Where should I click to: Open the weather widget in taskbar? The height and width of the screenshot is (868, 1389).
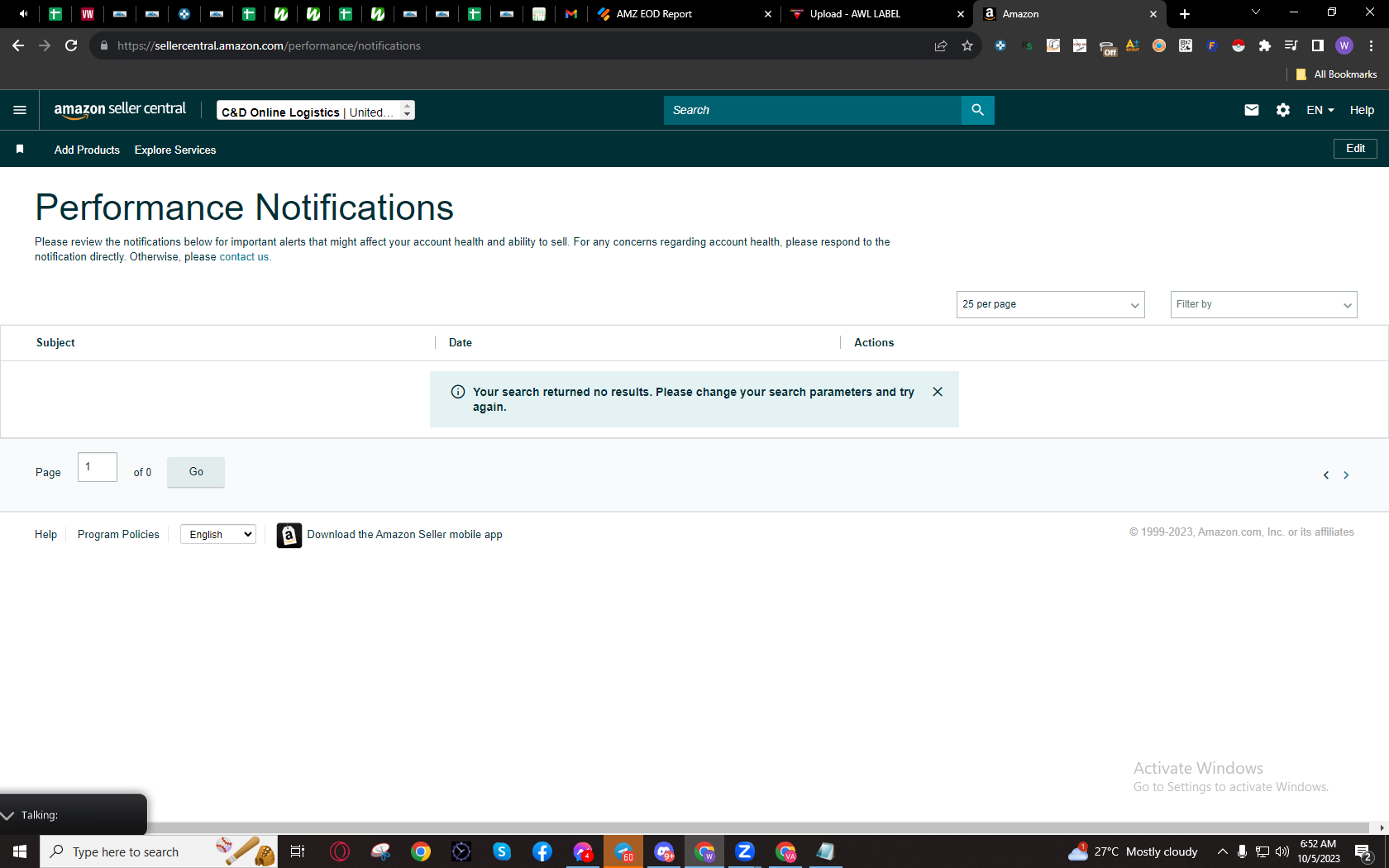[x=1133, y=851]
